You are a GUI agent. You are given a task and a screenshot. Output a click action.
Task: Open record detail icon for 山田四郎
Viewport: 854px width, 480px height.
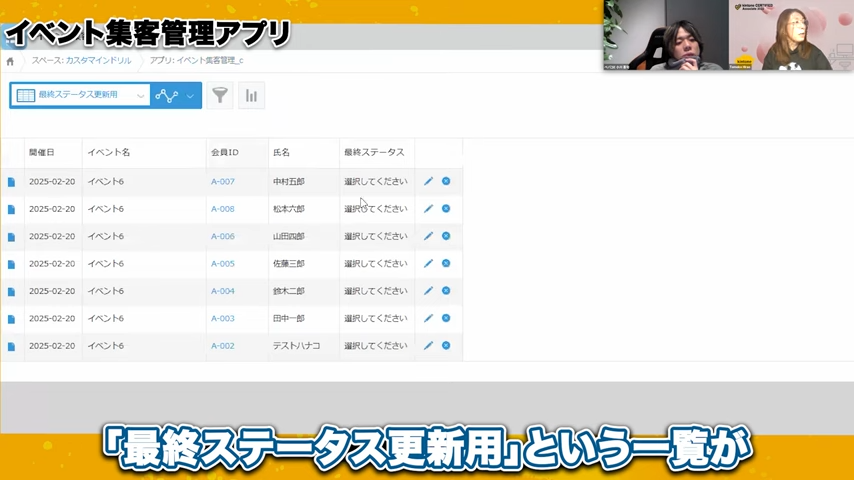(11, 237)
